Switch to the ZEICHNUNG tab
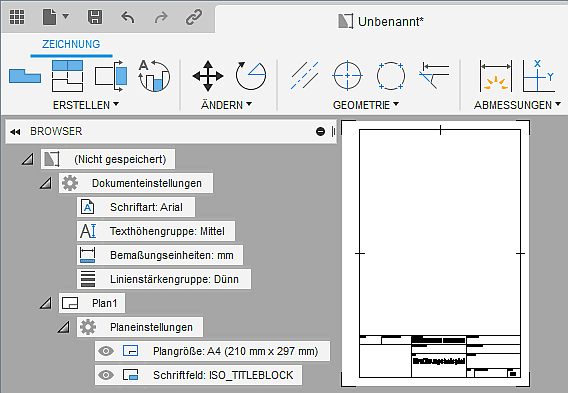The height and width of the screenshot is (393, 568). pyautogui.click(x=71, y=44)
